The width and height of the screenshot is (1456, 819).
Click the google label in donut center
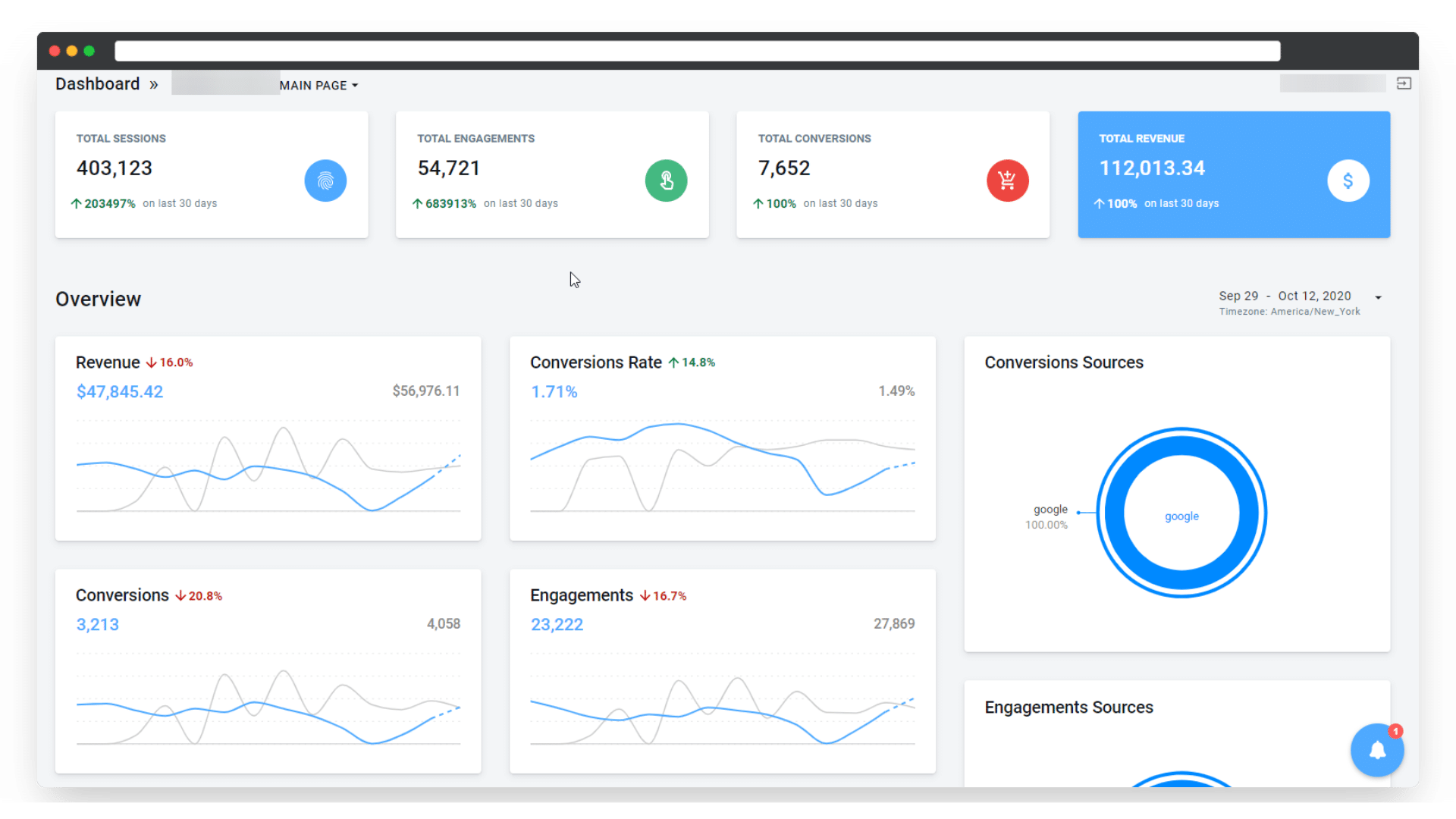pos(1181,516)
